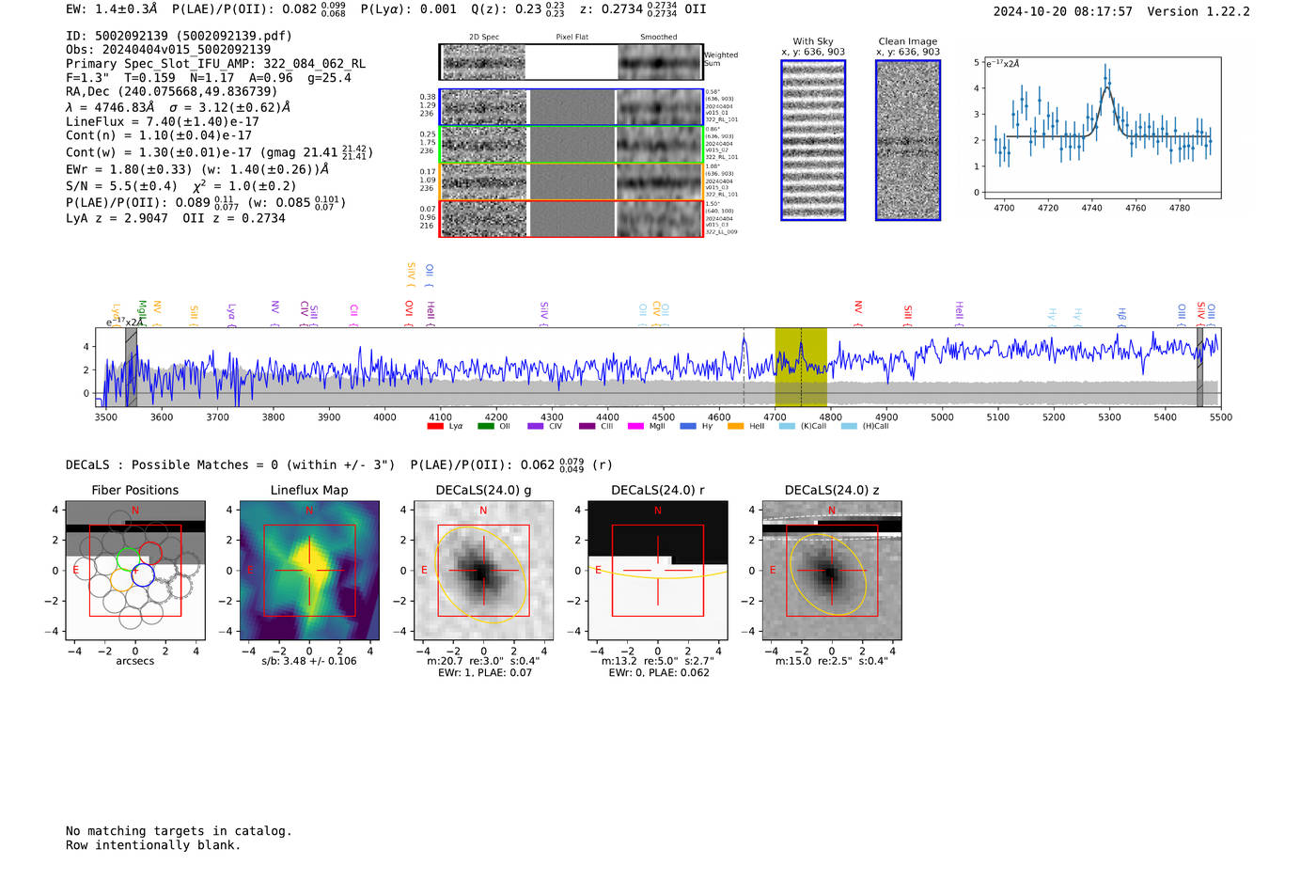This screenshot has width=1316, height=896.
Task: Click the header P(LAE)/P(OII): 0.082 value
Action: pos(258,8)
